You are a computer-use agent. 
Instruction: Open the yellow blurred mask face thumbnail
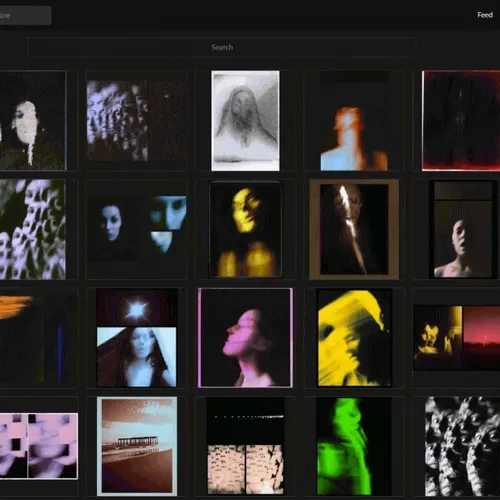[354, 338]
